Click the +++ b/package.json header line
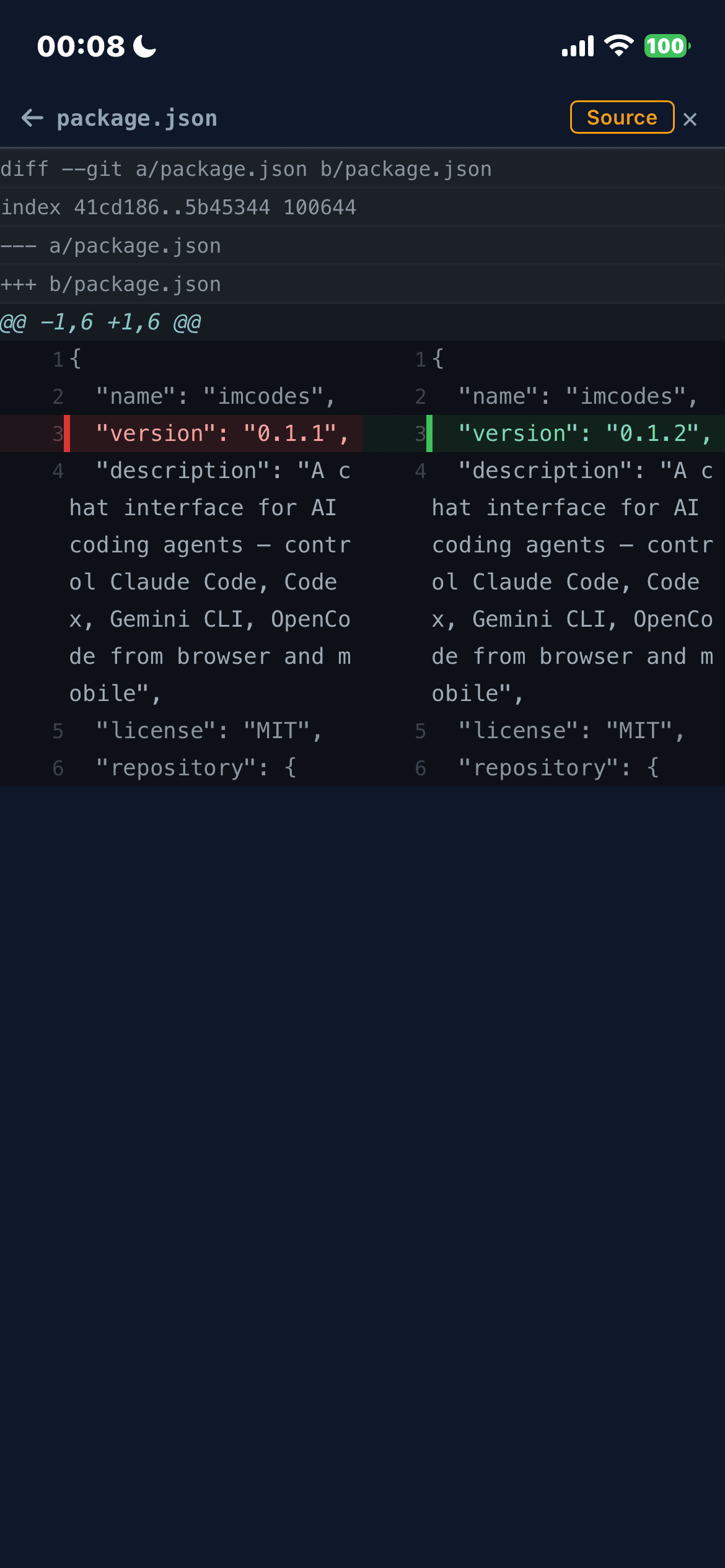725x1568 pixels. pyautogui.click(x=111, y=284)
